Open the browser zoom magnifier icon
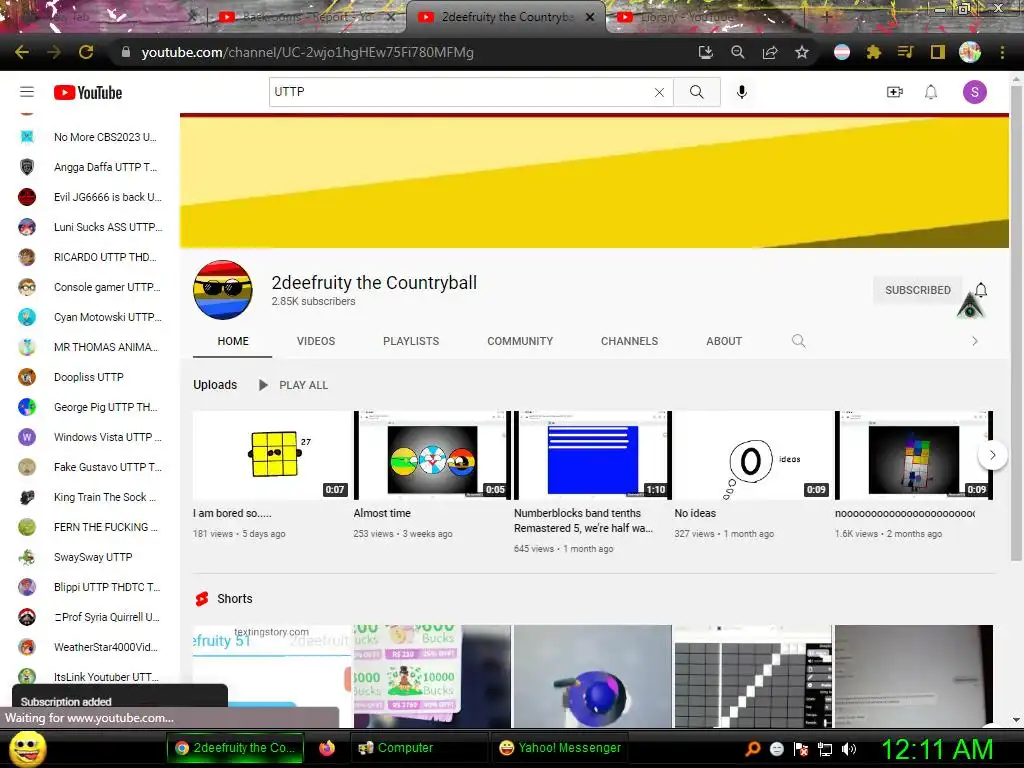 pyautogui.click(x=738, y=52)
